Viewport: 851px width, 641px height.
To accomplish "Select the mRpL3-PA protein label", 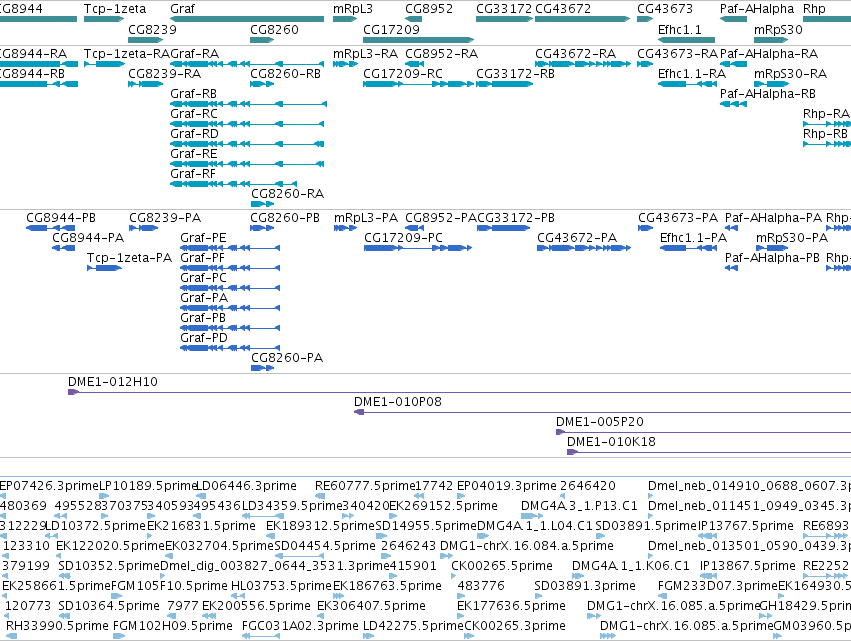I will click(366, 218).
